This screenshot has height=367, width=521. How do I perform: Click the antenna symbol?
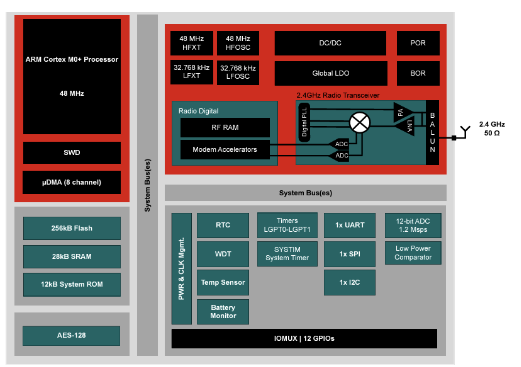click(x=465, y=131)
